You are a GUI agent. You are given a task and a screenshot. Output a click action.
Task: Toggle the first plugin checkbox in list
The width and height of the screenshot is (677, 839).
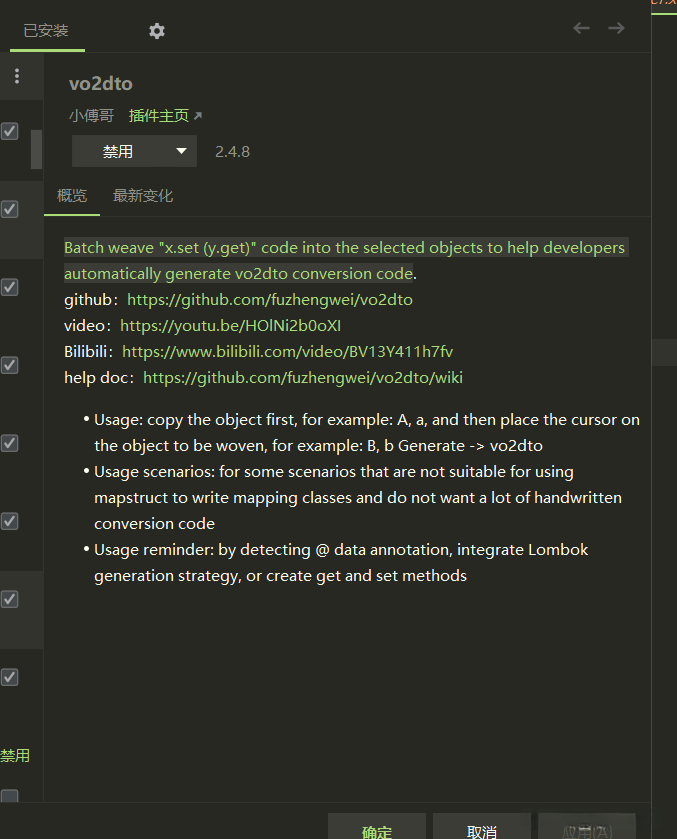point(9,131)
